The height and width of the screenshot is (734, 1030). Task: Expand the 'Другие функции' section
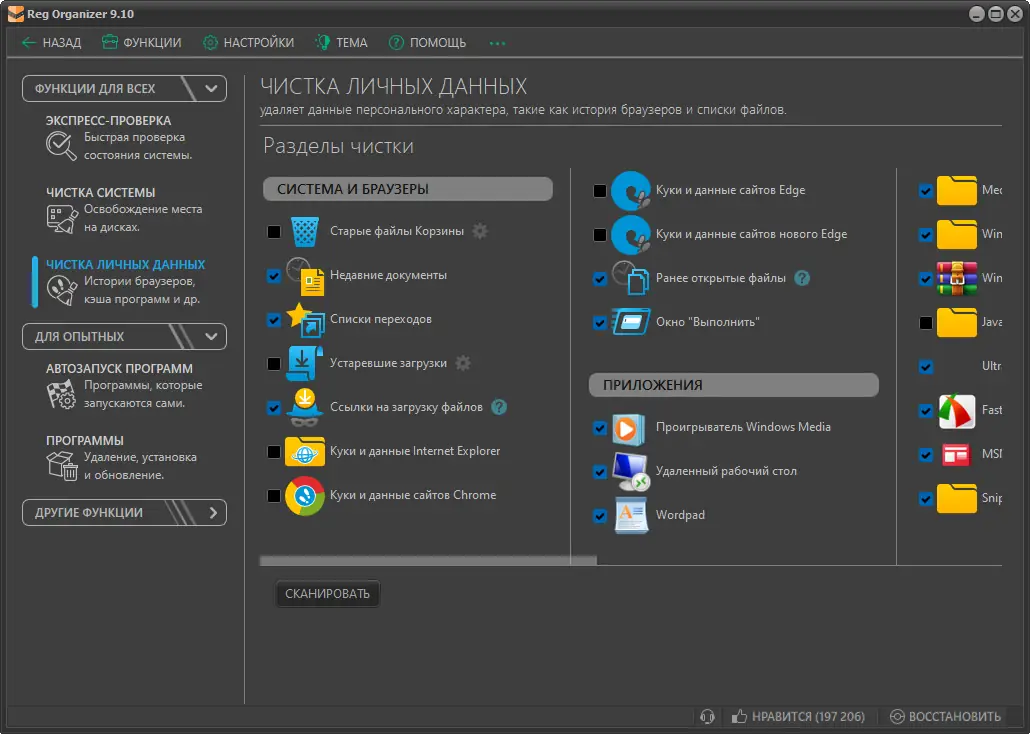tap(124, 513)
